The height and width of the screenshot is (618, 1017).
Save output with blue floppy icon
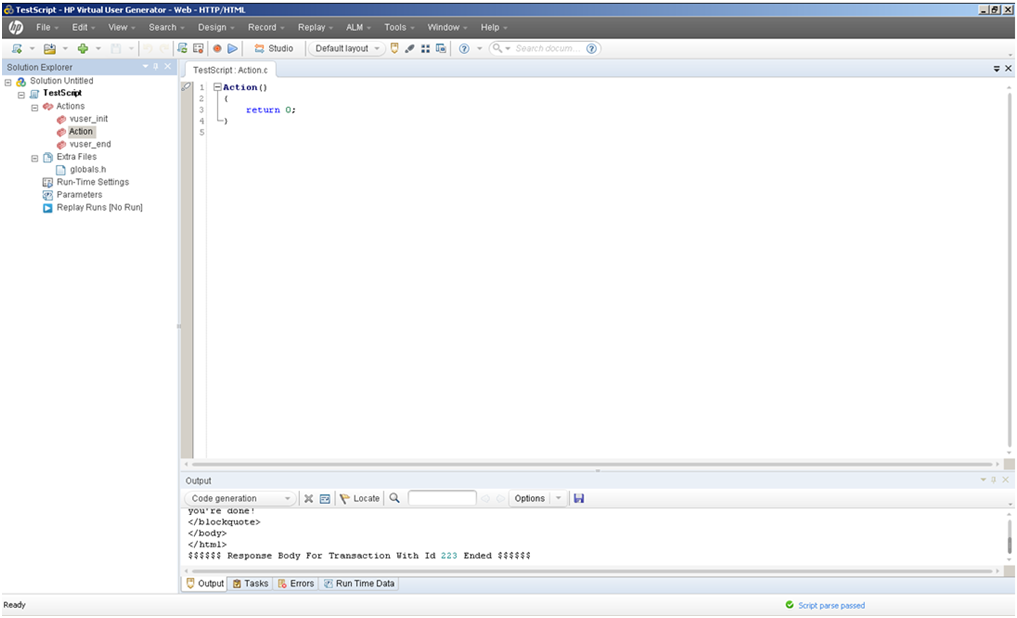pos(579,499)
